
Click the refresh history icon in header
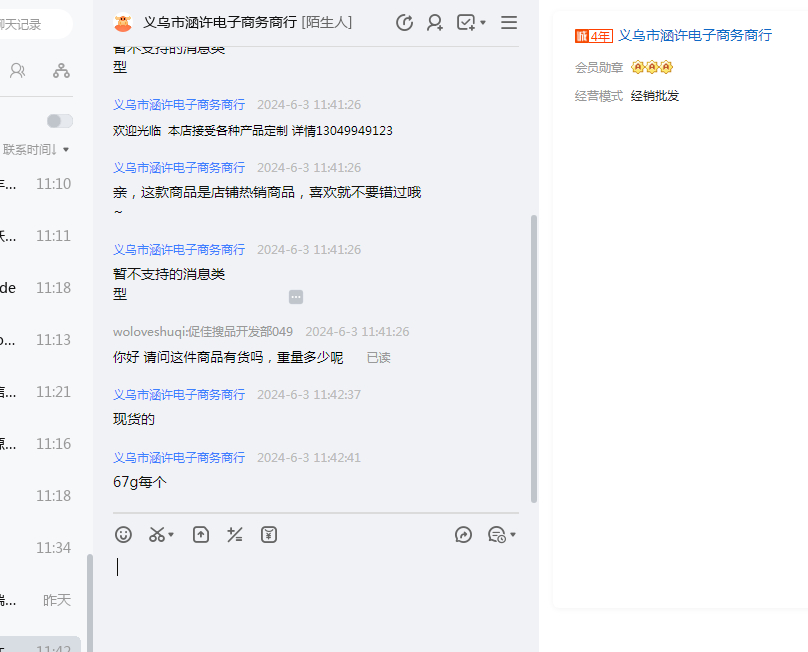click(x=404, y=22)
